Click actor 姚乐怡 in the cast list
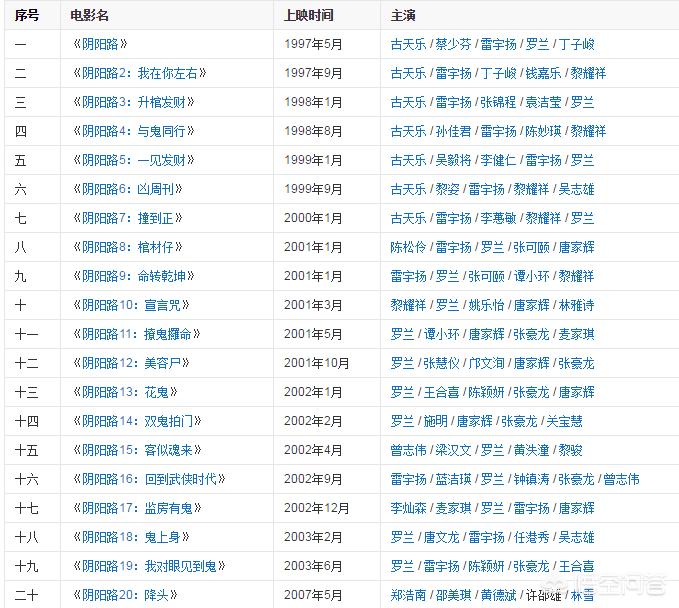This screenshot has height=608, width=679. [486, 305]
